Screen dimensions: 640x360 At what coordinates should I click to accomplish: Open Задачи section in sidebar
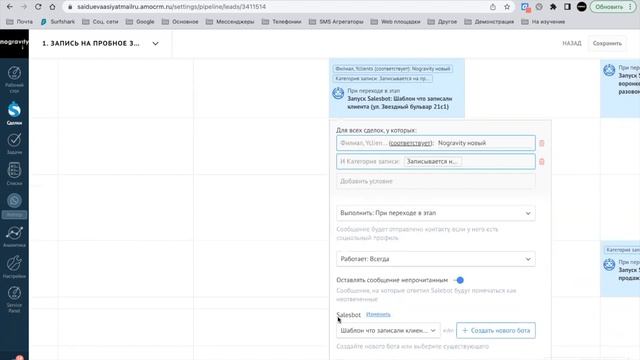pyautogui.click(x=14, y=144)
